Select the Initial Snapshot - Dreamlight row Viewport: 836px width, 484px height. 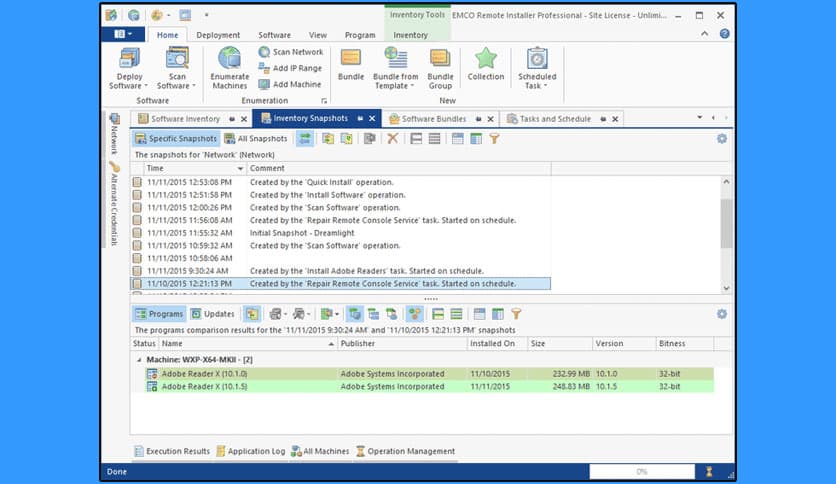click(341, 233)
